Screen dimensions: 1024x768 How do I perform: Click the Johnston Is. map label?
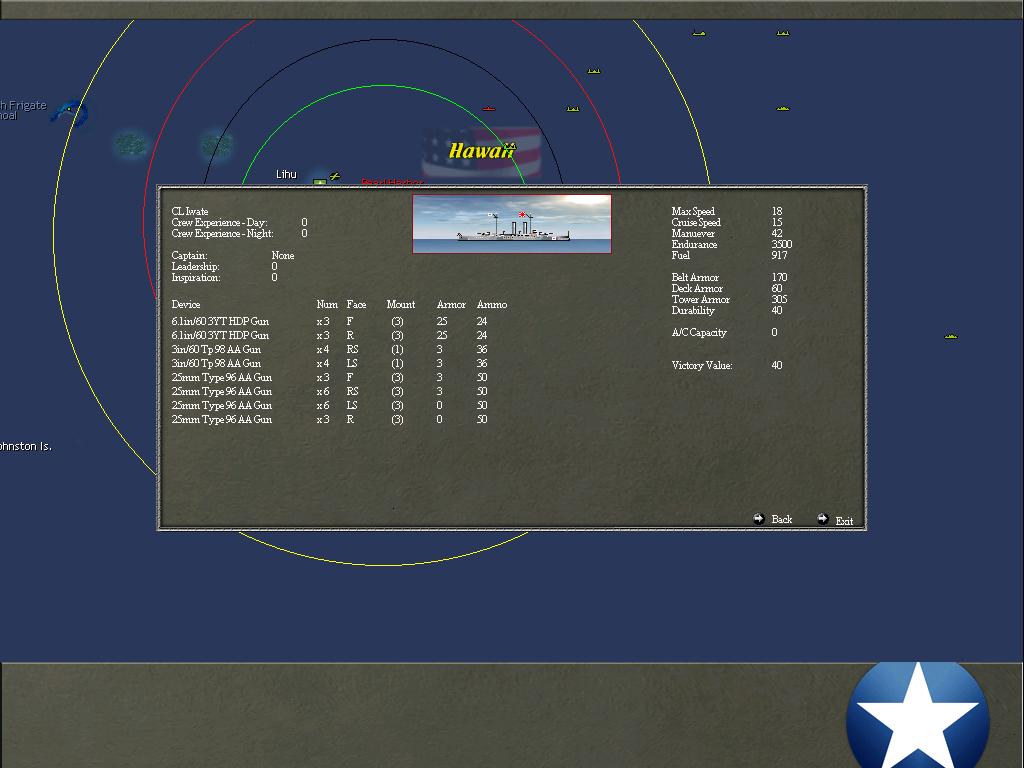pos(25,446)
